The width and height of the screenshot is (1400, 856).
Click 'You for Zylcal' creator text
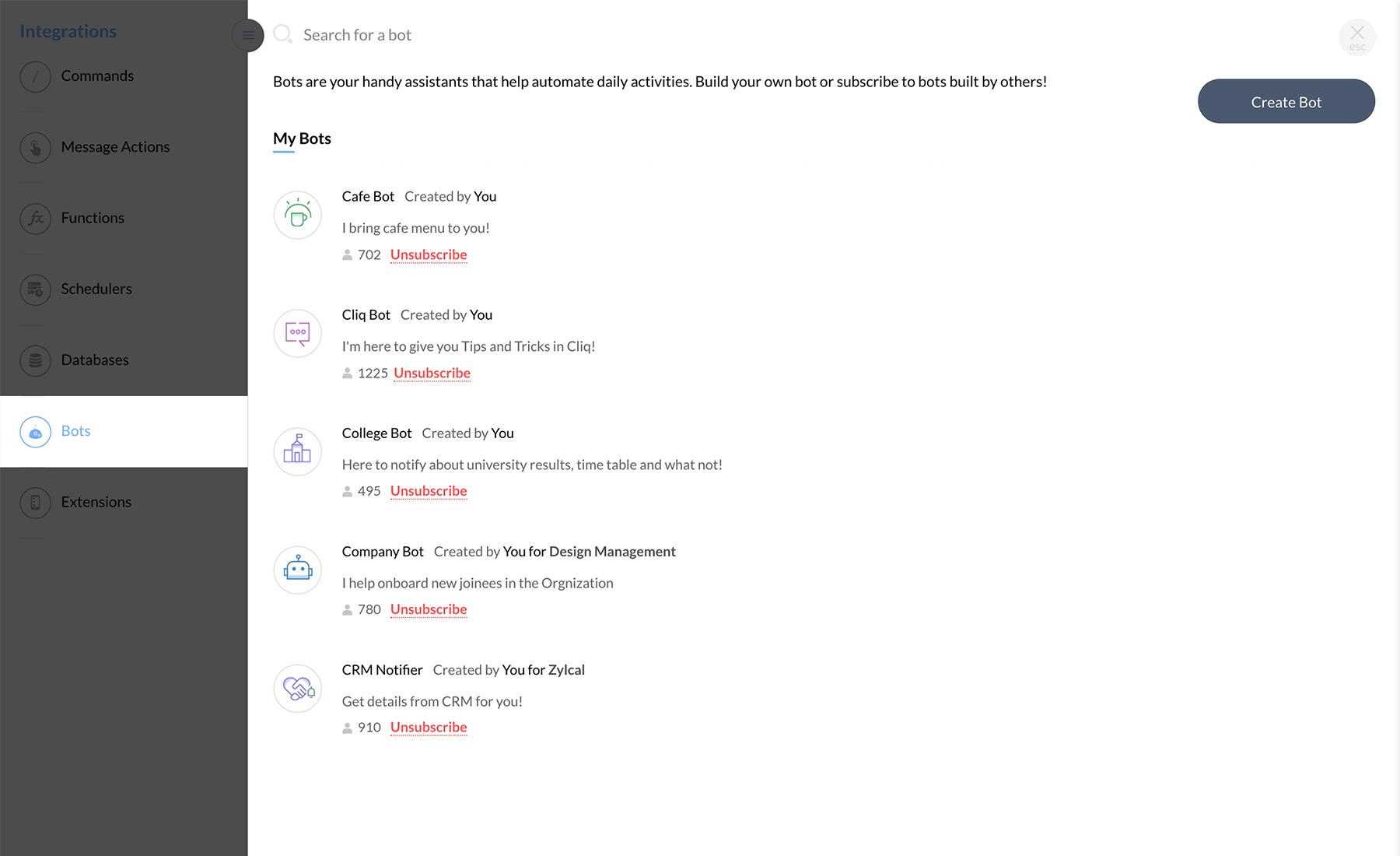coord(543,670)
